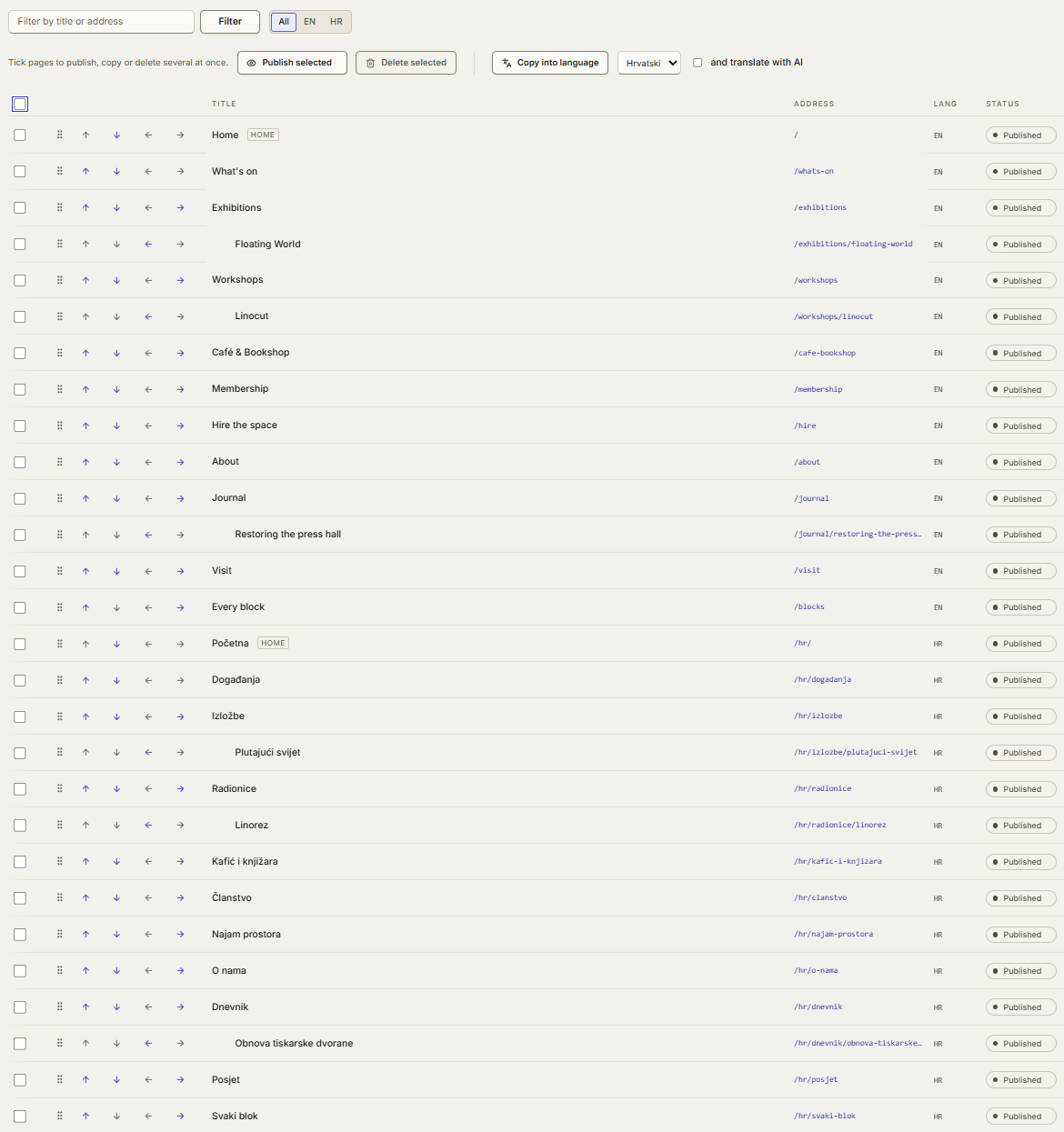Open the /hr/posjet address link
Viewport: 1064px width, 1132px height.
816,1080
